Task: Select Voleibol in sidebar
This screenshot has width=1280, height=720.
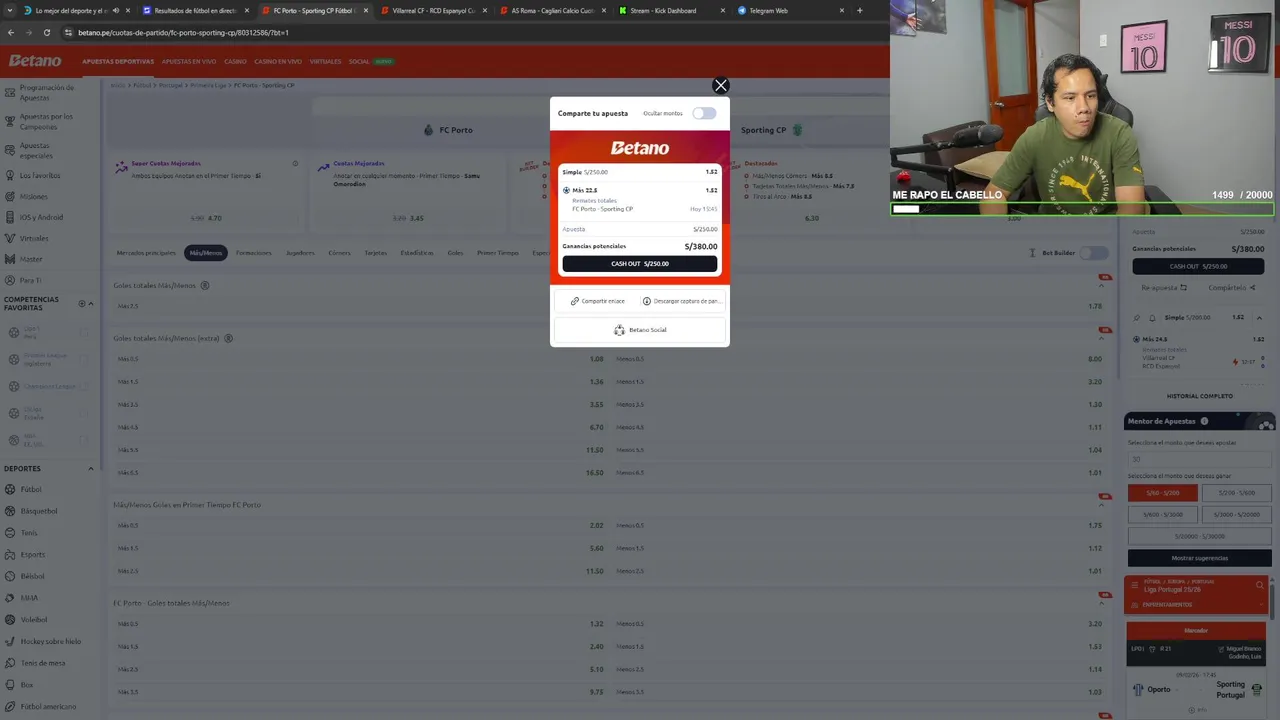Action: 34,619
